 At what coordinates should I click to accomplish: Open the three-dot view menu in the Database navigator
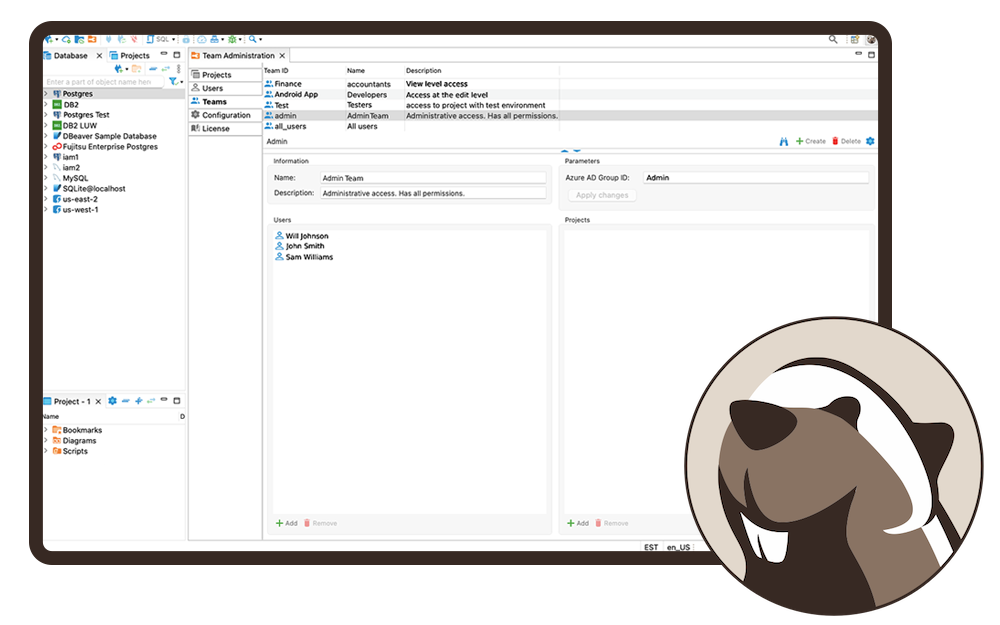[x=179, y=68]
